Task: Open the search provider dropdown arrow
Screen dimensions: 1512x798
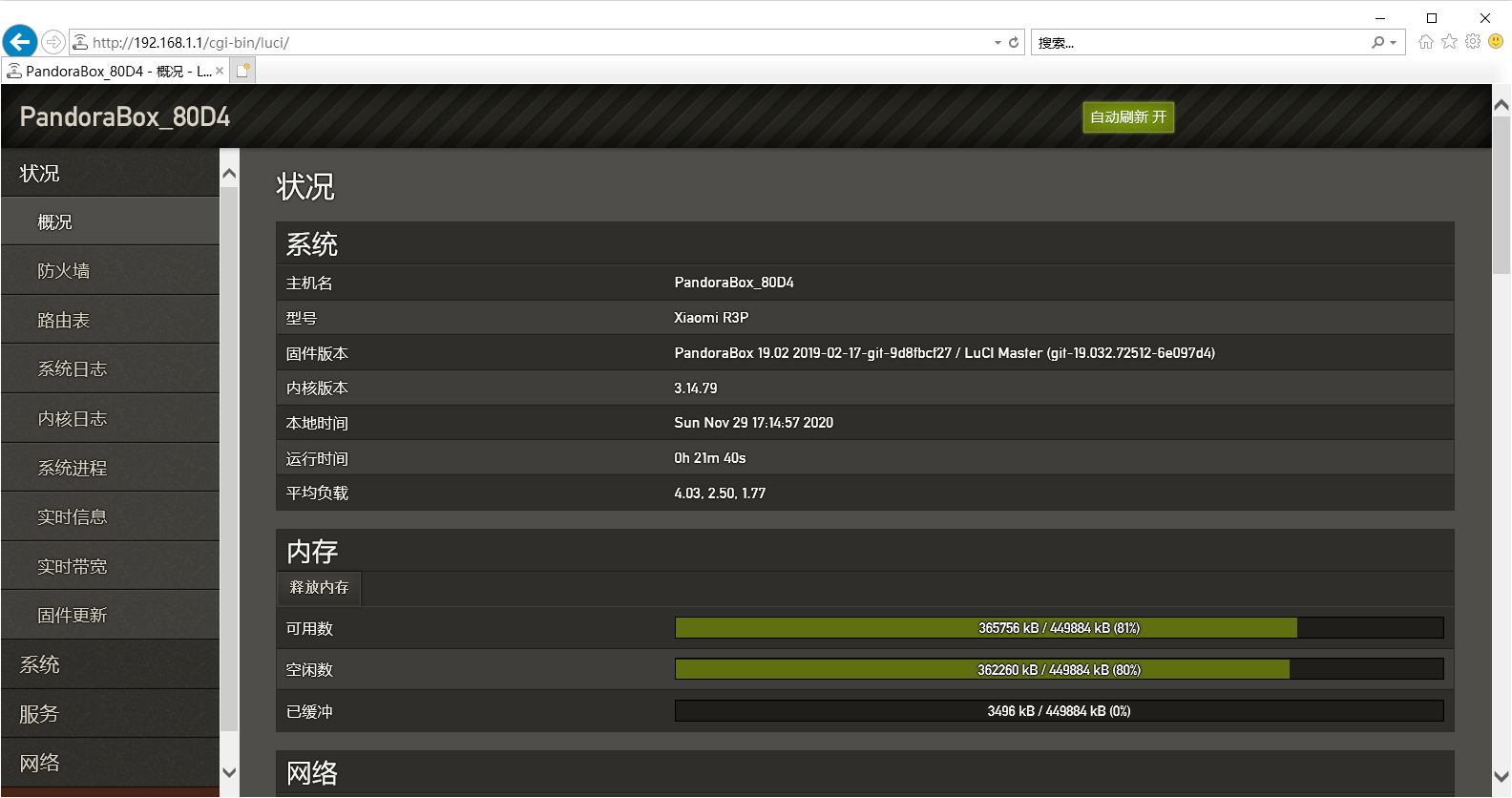Action: pos(1394,42)
